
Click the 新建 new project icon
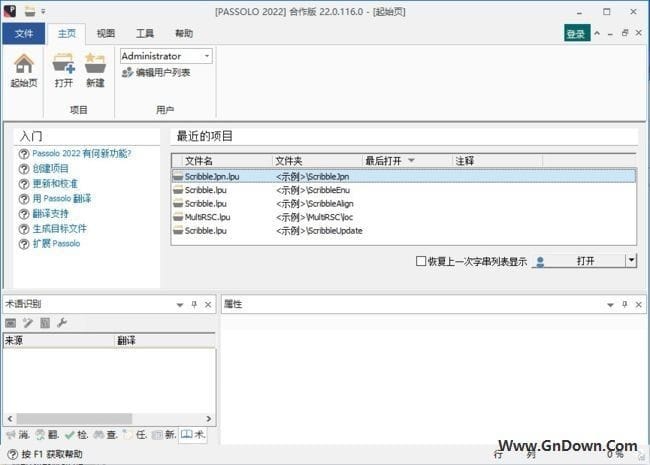pos(95,64)
